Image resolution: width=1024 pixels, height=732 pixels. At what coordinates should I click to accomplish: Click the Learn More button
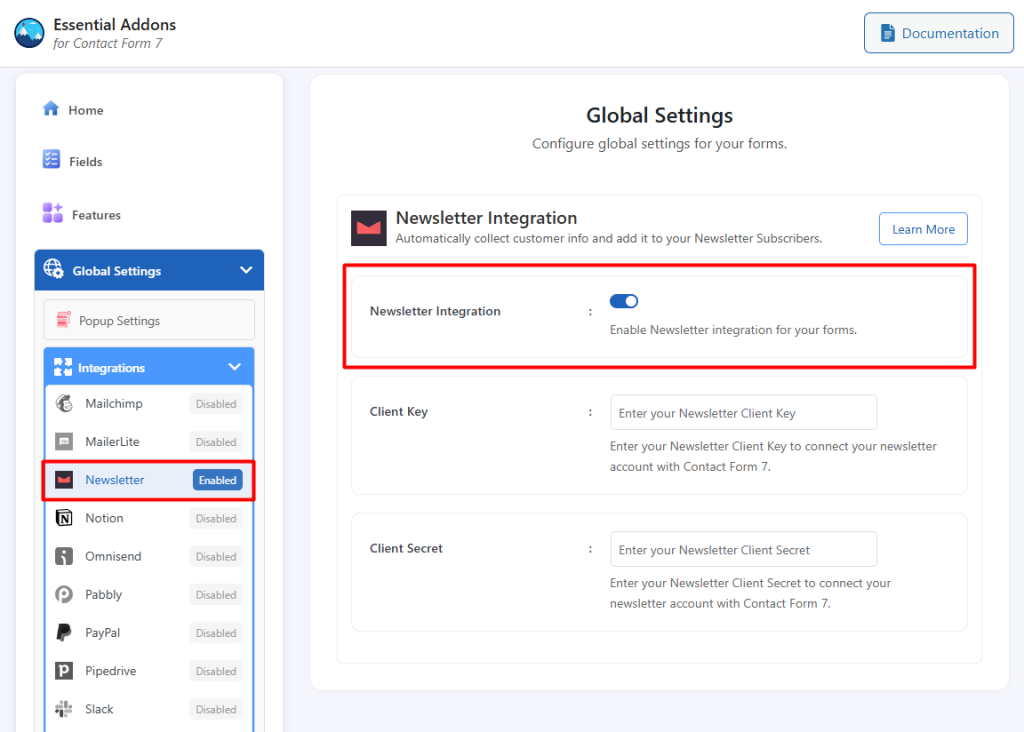[923, 229]
